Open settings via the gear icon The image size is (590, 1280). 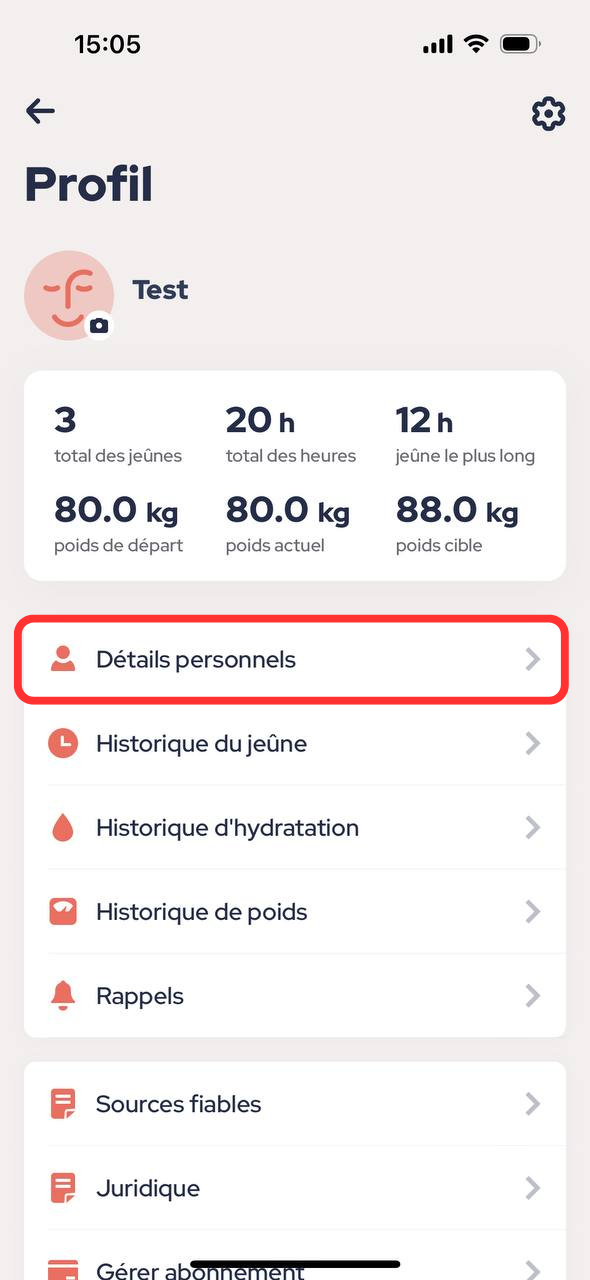548,114
